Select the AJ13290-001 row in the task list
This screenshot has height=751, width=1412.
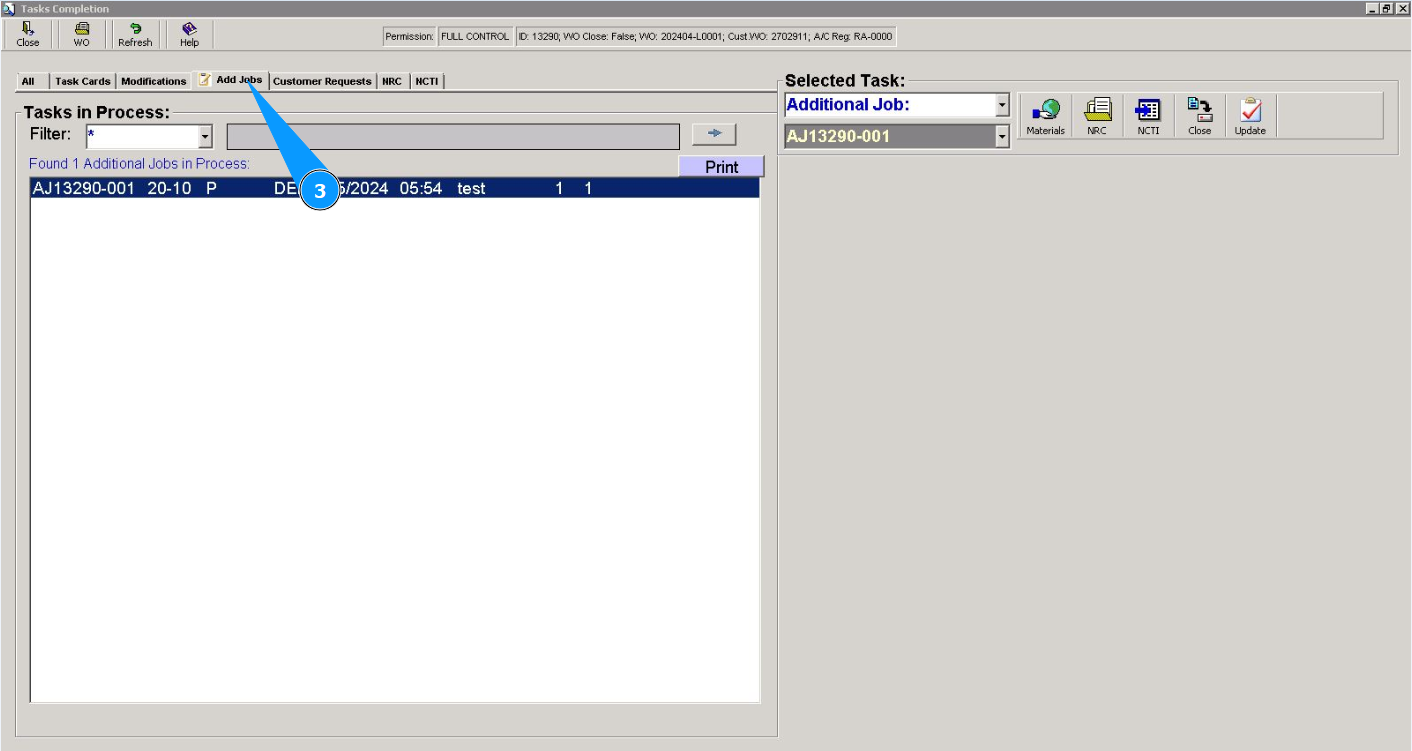pyautogui.click(x=395, y=188)
